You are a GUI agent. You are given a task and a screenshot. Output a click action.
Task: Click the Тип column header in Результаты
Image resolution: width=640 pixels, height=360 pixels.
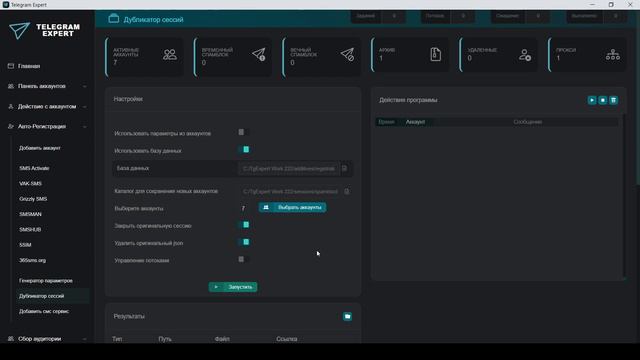117,339
